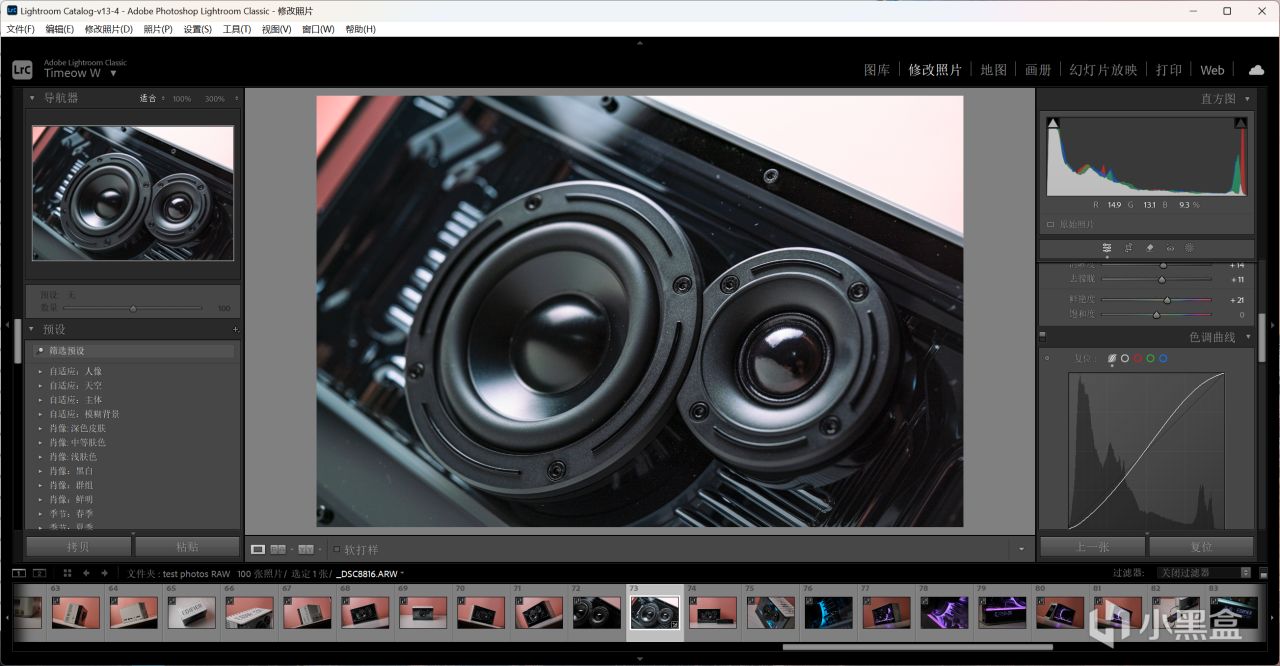1280x666 pixels.
Task: Go back to previous photo with left arrow
Action: point(87,573)
